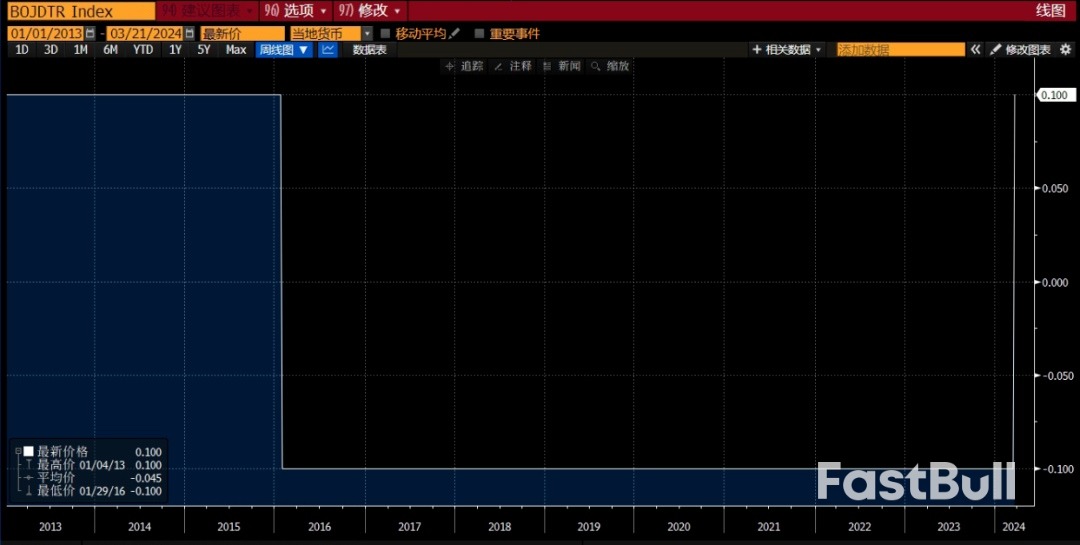1080x545 pixels.
Task: Expand the 当地货币 currency dropdown
Action: pos(367,33)
